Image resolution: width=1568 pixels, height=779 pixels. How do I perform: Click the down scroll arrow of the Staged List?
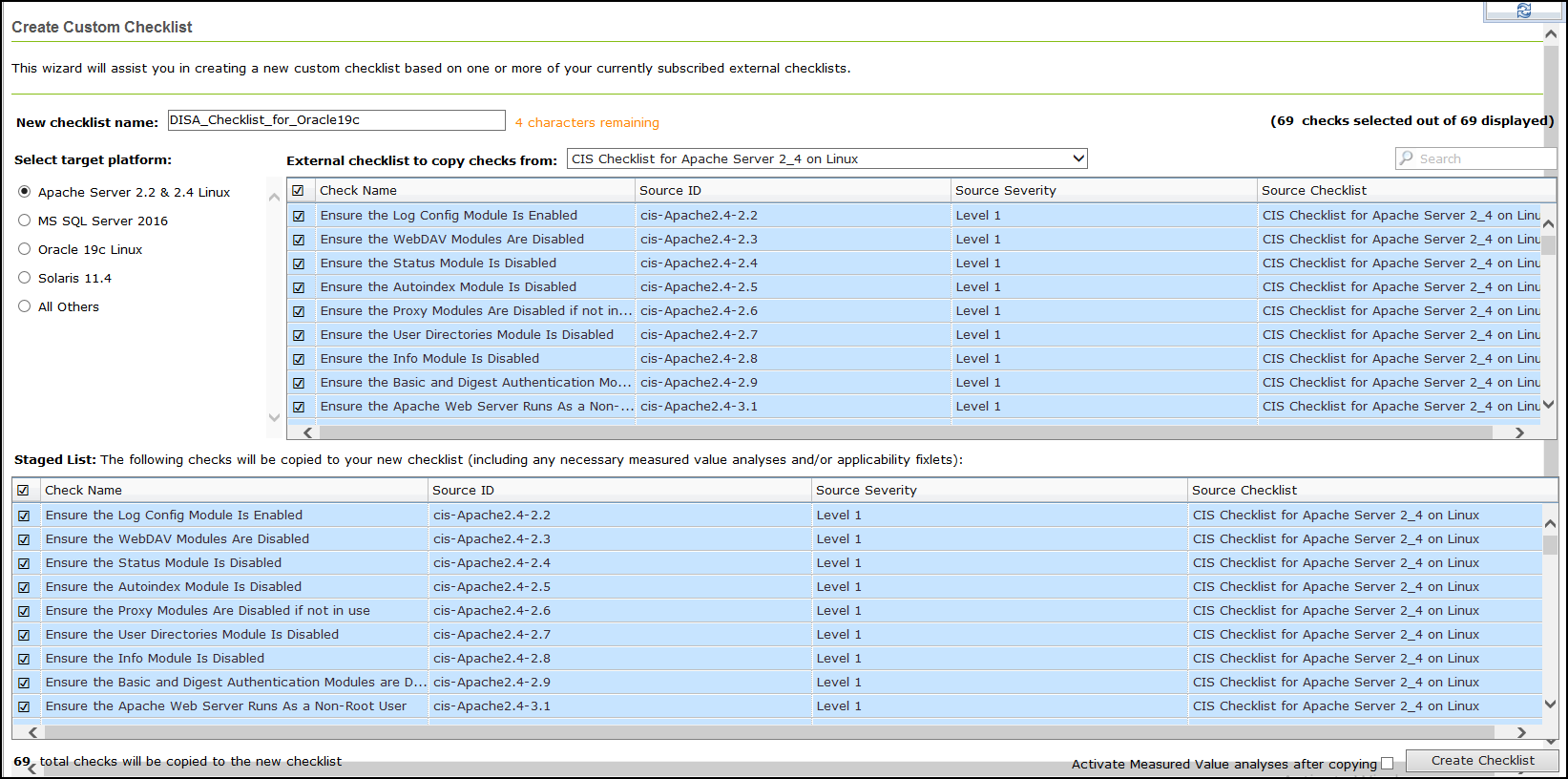[x=1550, y=705]
